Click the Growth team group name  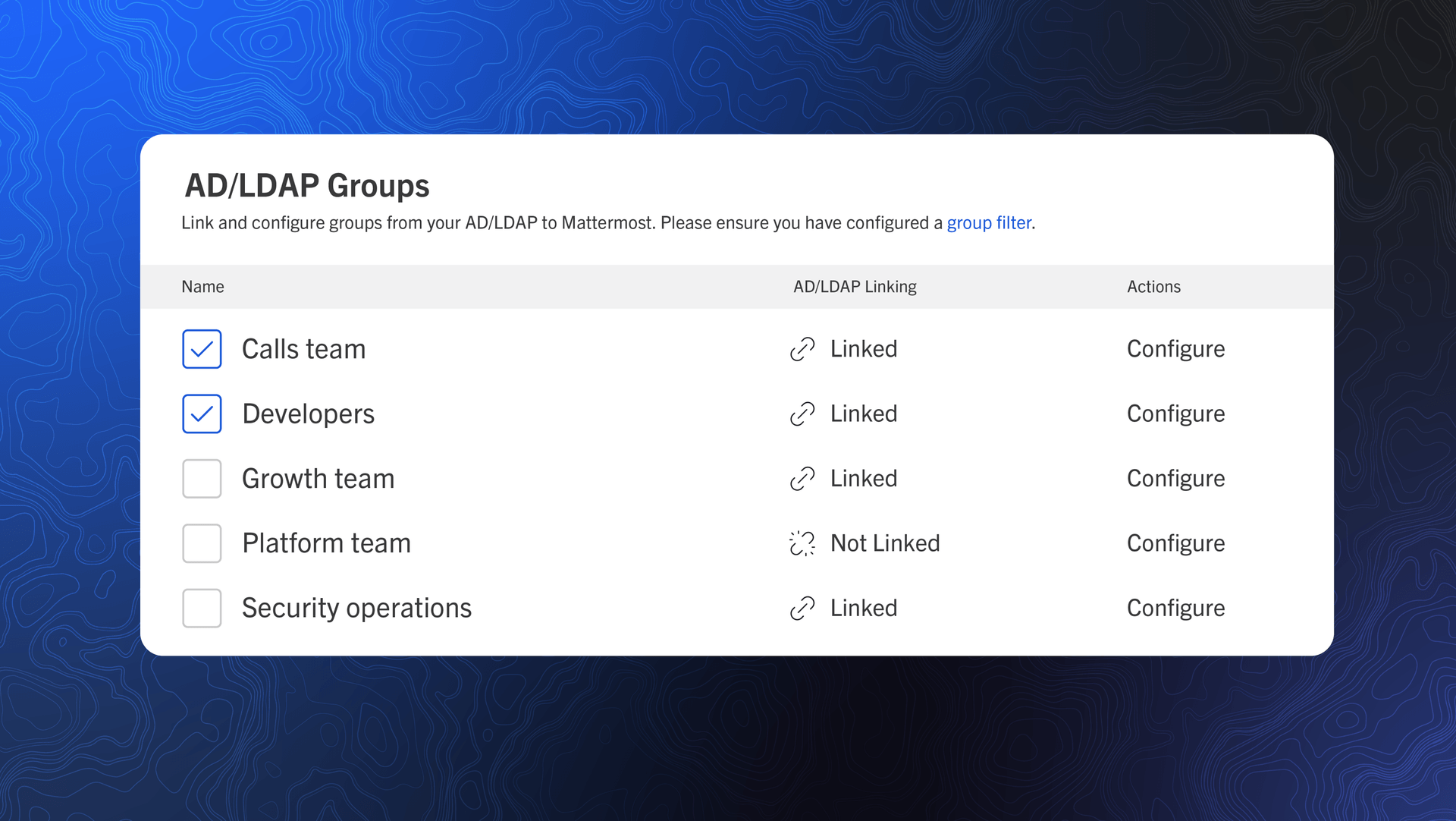[318, 479]
